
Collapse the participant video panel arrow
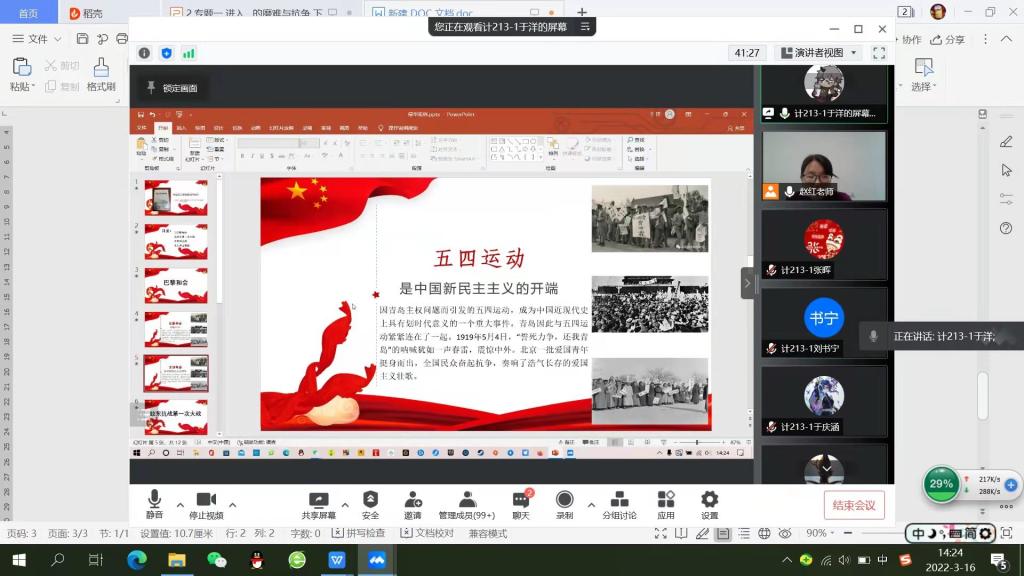(x=747, y=283)
